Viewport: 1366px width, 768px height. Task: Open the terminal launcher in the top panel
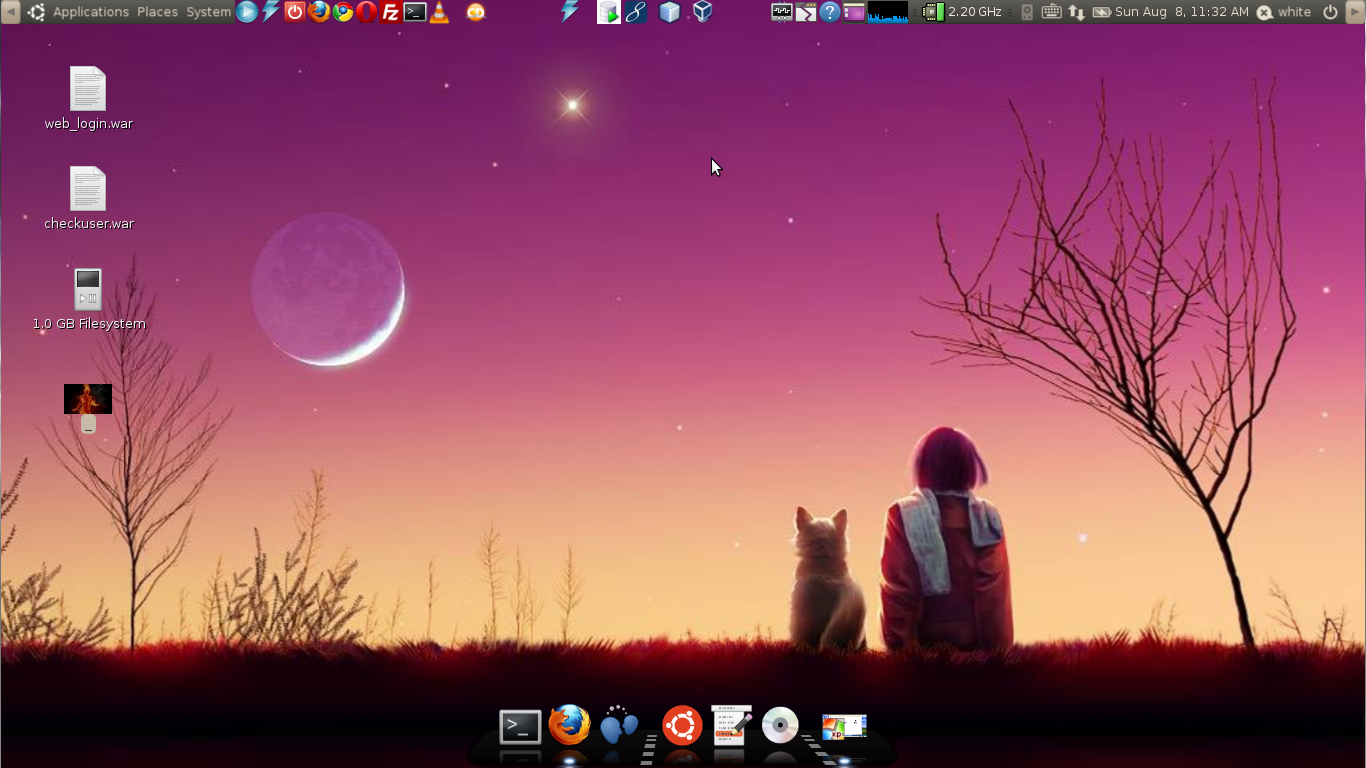click(415, 12)
